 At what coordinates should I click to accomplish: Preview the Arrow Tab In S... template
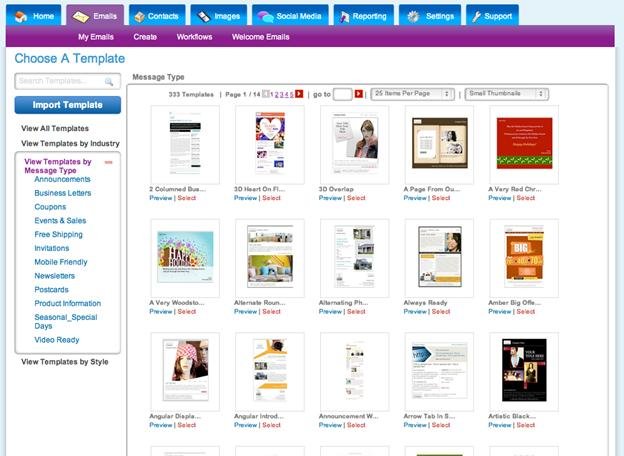[x=415, y=425]
